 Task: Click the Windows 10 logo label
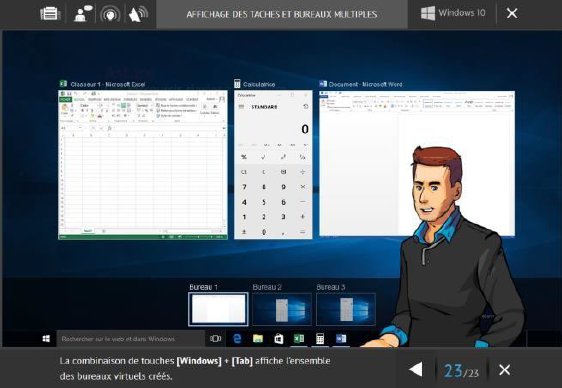tap(453, 13)
